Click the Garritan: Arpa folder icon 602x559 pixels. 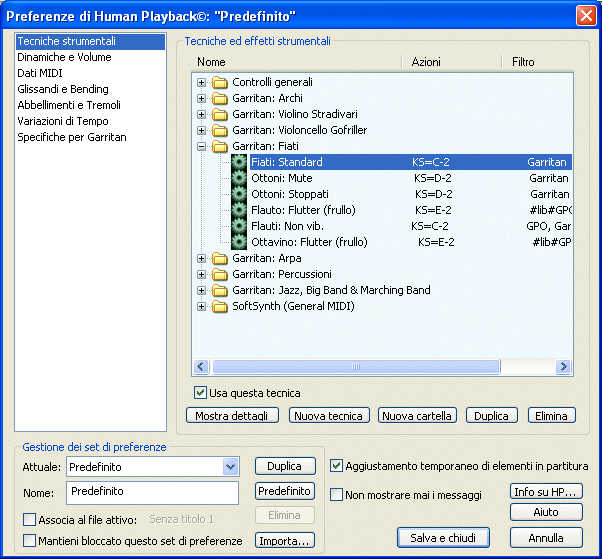(x=220, y=258)
